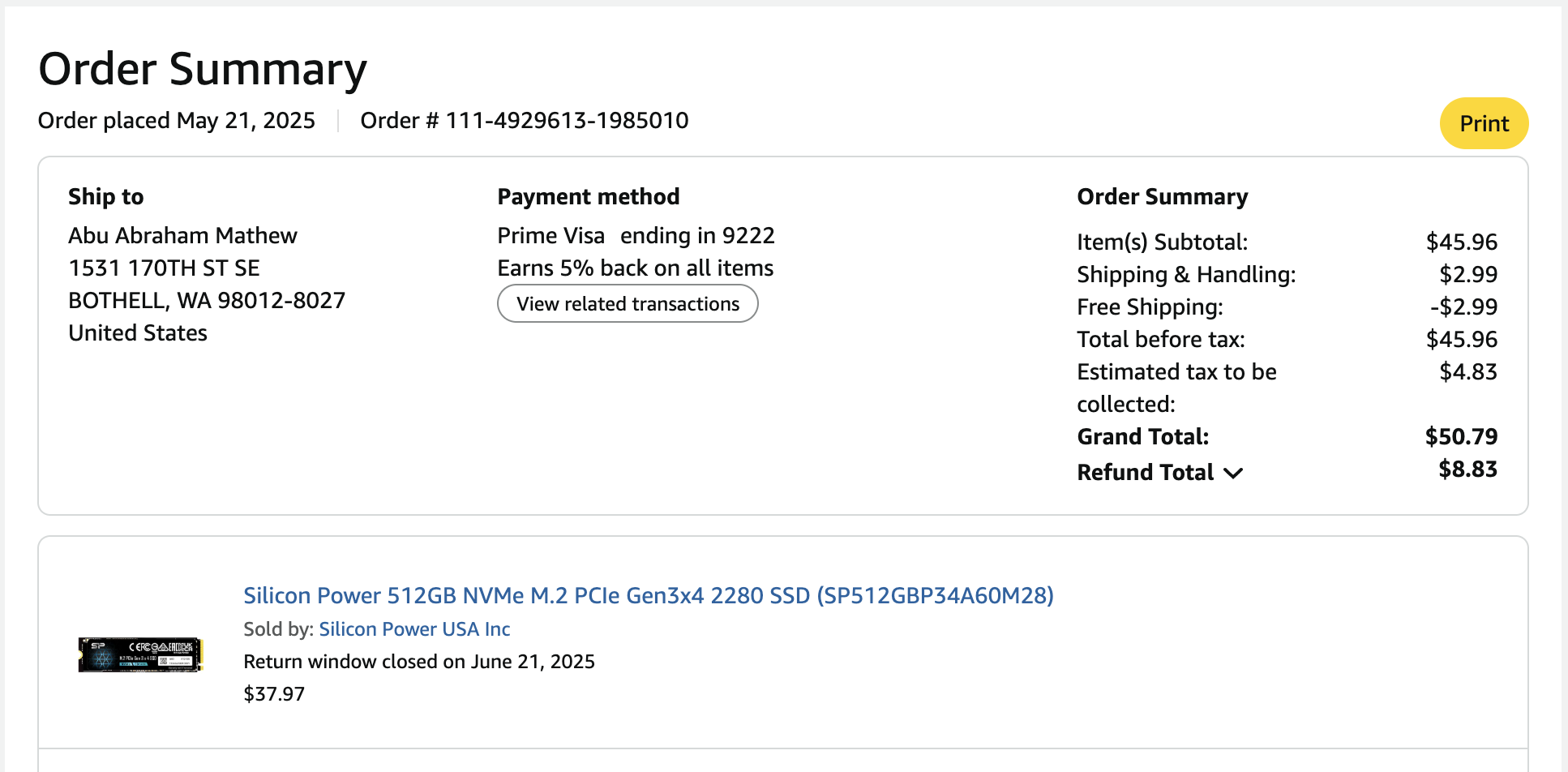
Task: Open the Silicon Power 512GB SSD product link
Action: (648, 595)
